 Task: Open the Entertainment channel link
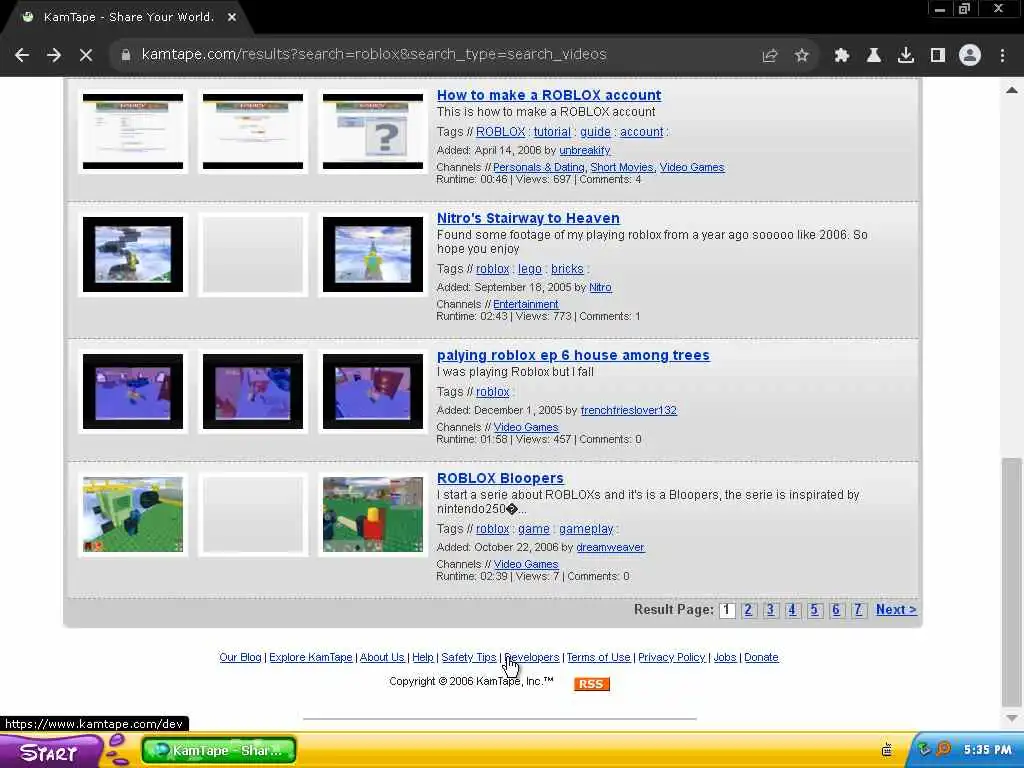[526, 304]
